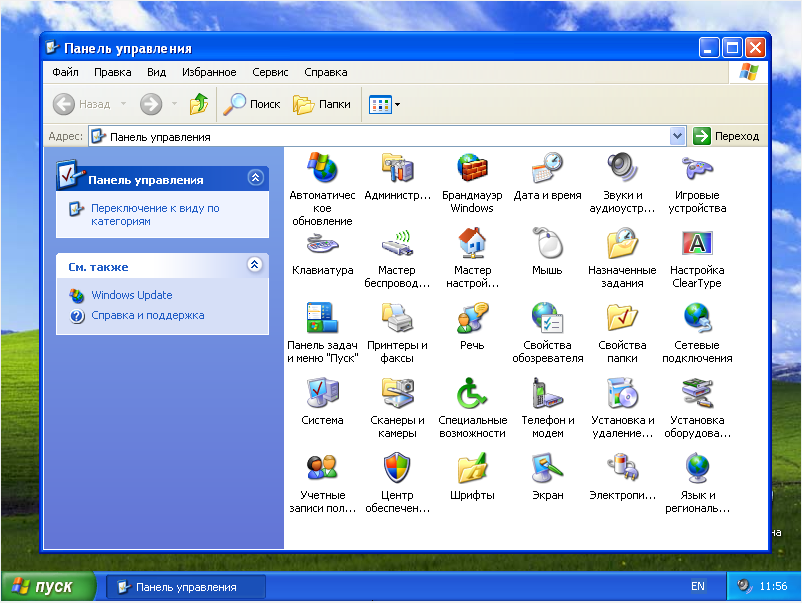Open the Экран display settings icon
Image resolution: width=802 pixels, height=603 pixels.
point(547,468)
